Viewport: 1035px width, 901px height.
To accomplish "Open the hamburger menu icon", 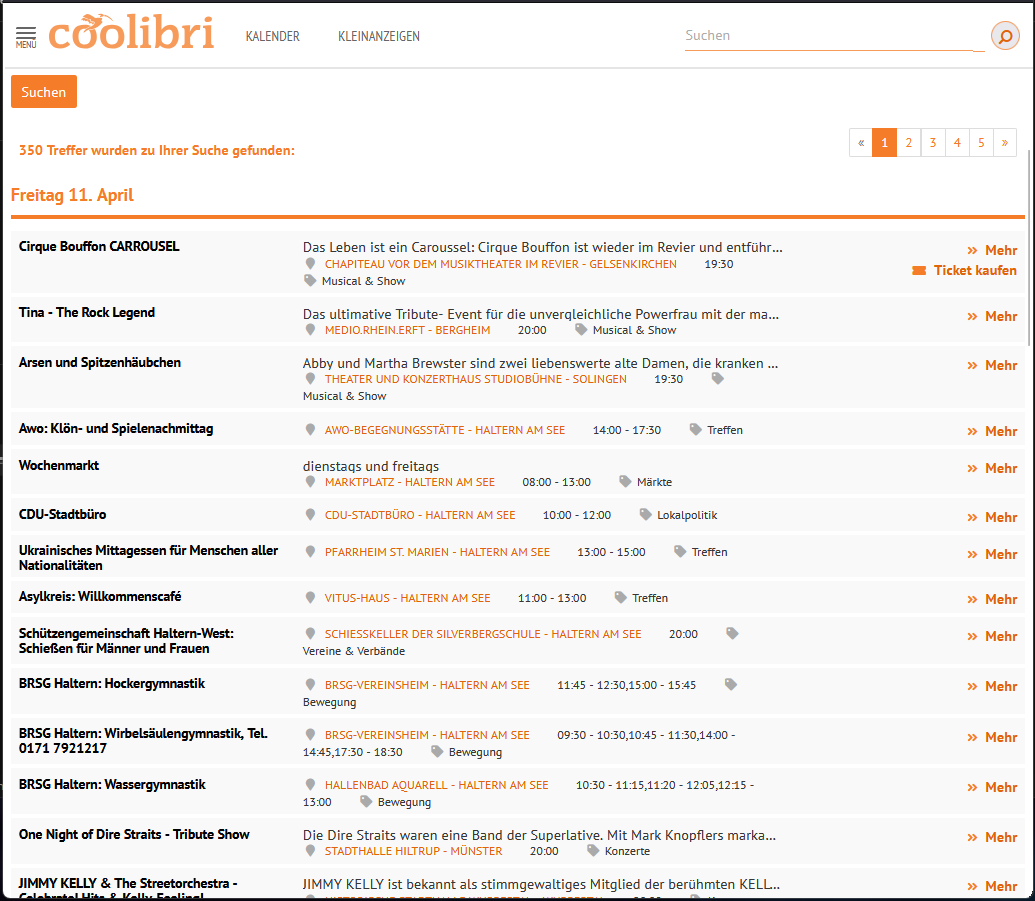I will click(26, 37).
